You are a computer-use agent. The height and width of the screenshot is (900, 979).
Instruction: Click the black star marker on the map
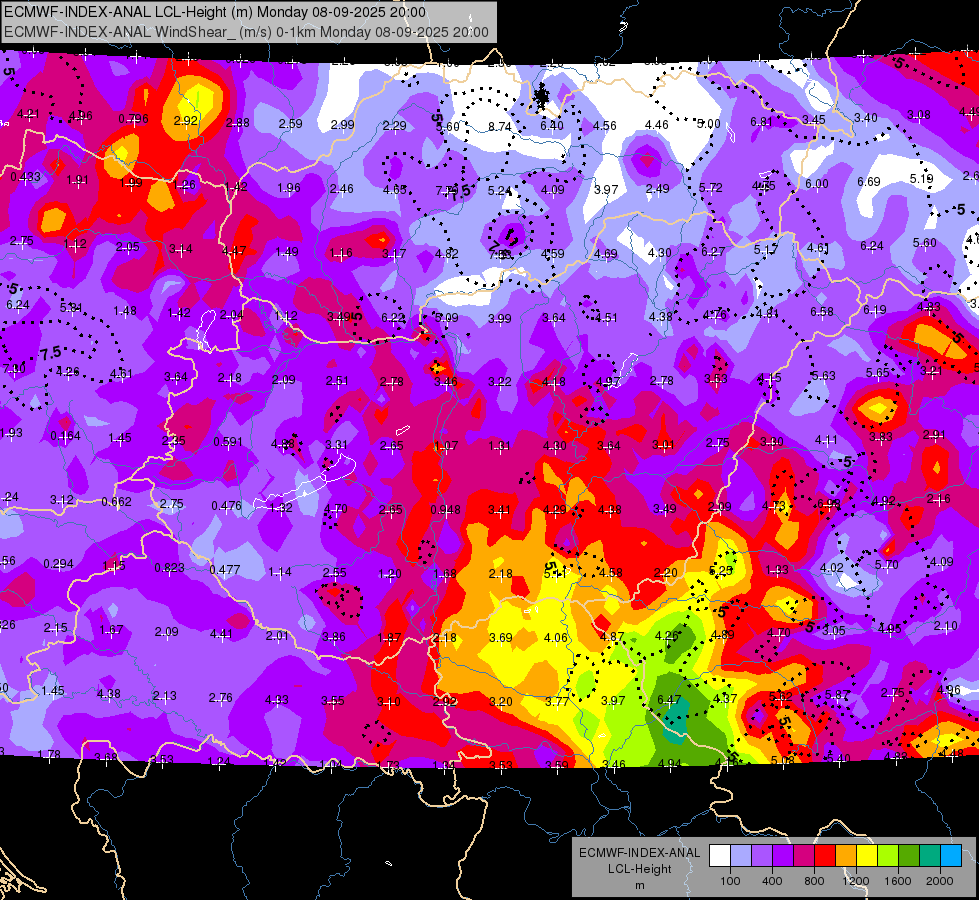pos(541,96)
